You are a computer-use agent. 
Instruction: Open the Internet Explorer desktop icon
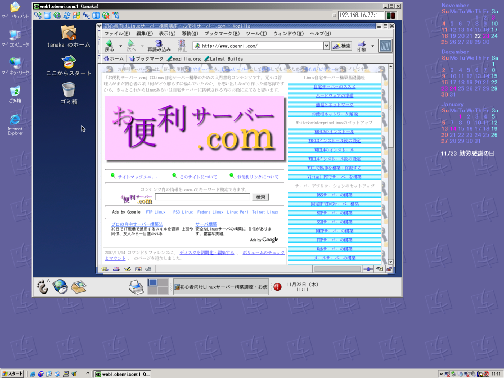[x=15, y=125]
